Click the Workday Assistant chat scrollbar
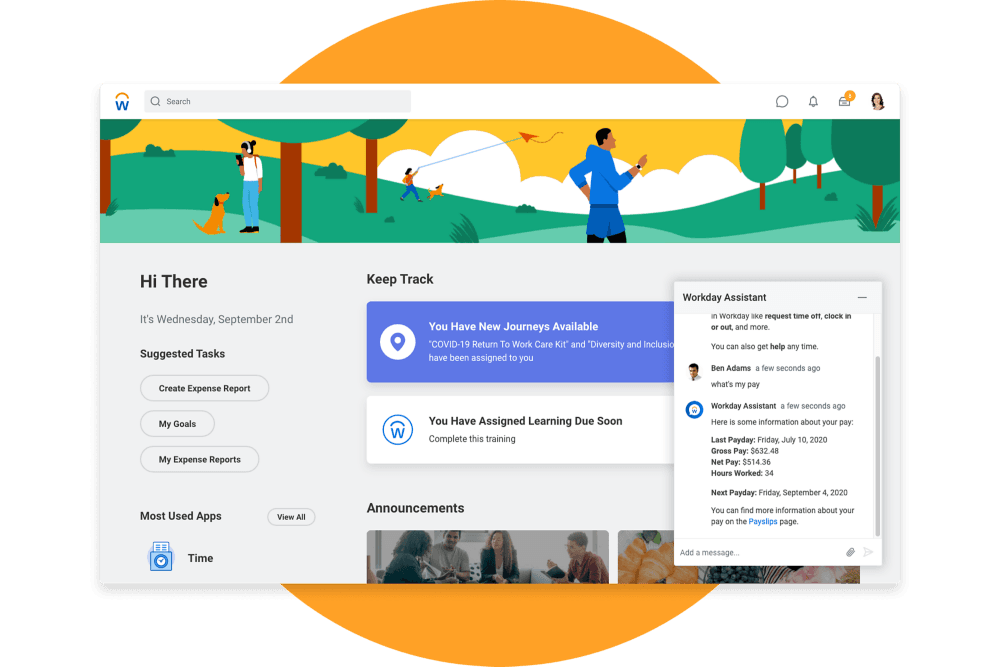This screenshot has height=667, width=1000. coord(878,446)
